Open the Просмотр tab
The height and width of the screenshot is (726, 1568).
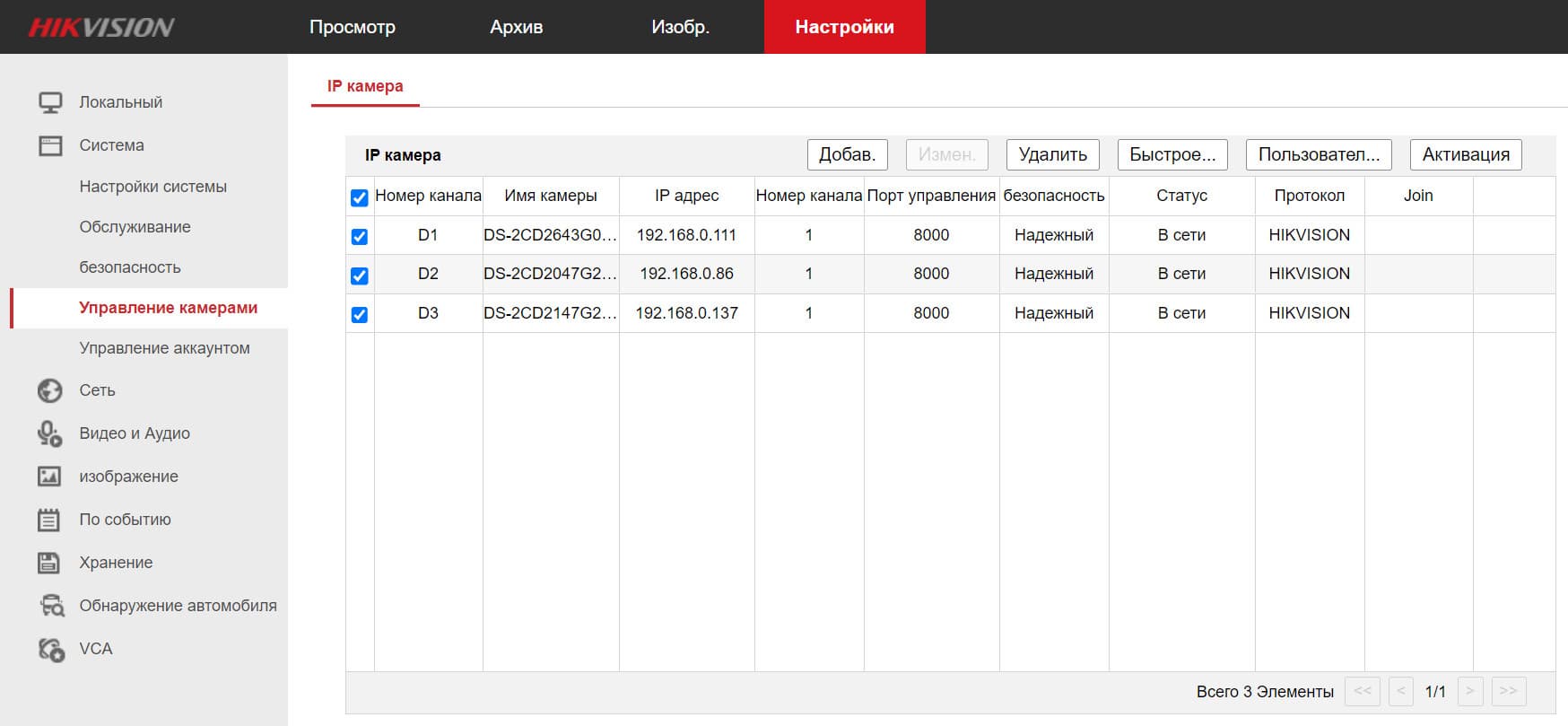point(353,27)
